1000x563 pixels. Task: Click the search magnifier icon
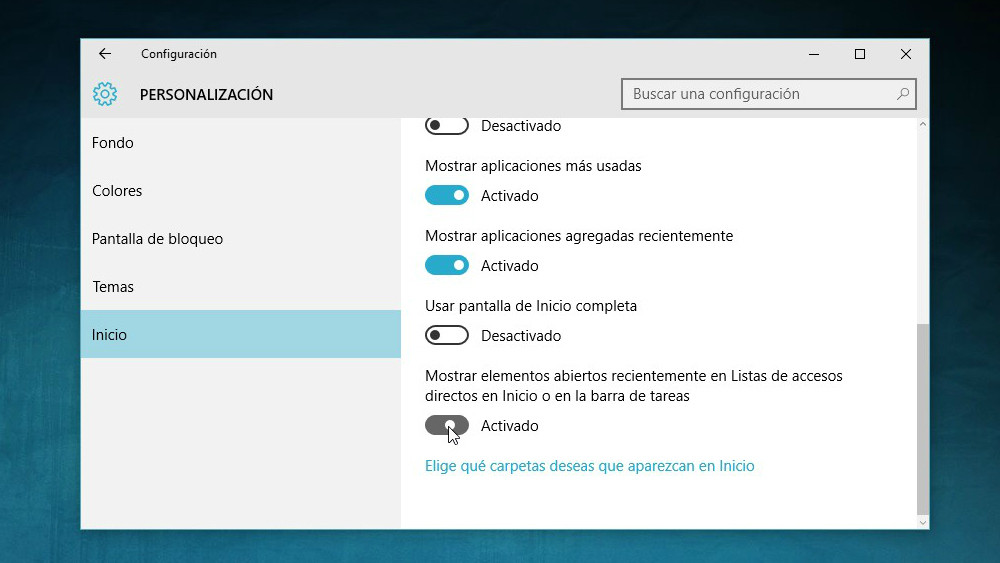pos(902,94)
